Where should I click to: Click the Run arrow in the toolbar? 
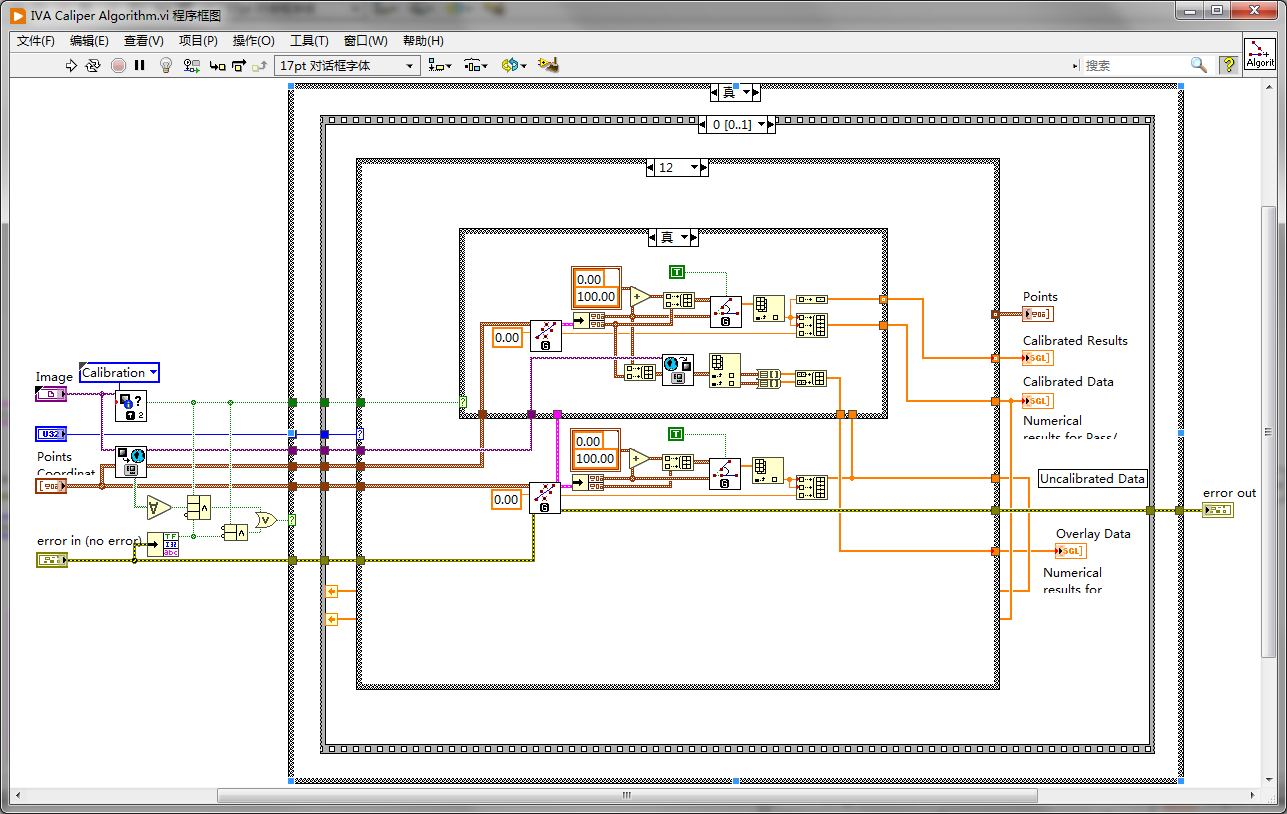pos(71,65)
